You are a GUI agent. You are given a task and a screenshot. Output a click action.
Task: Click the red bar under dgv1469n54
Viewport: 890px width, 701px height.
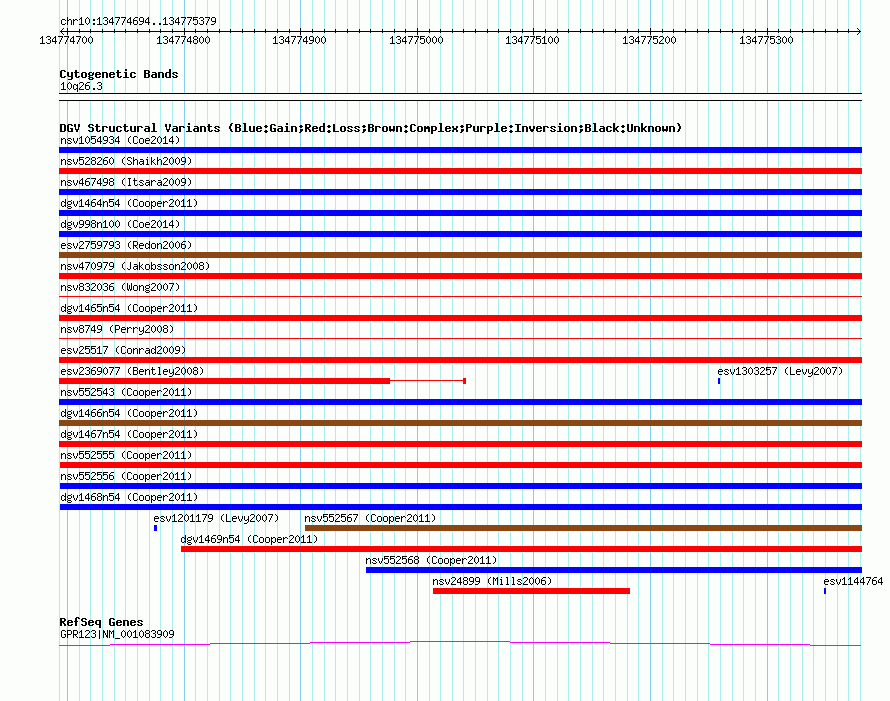tap(521, 549)
